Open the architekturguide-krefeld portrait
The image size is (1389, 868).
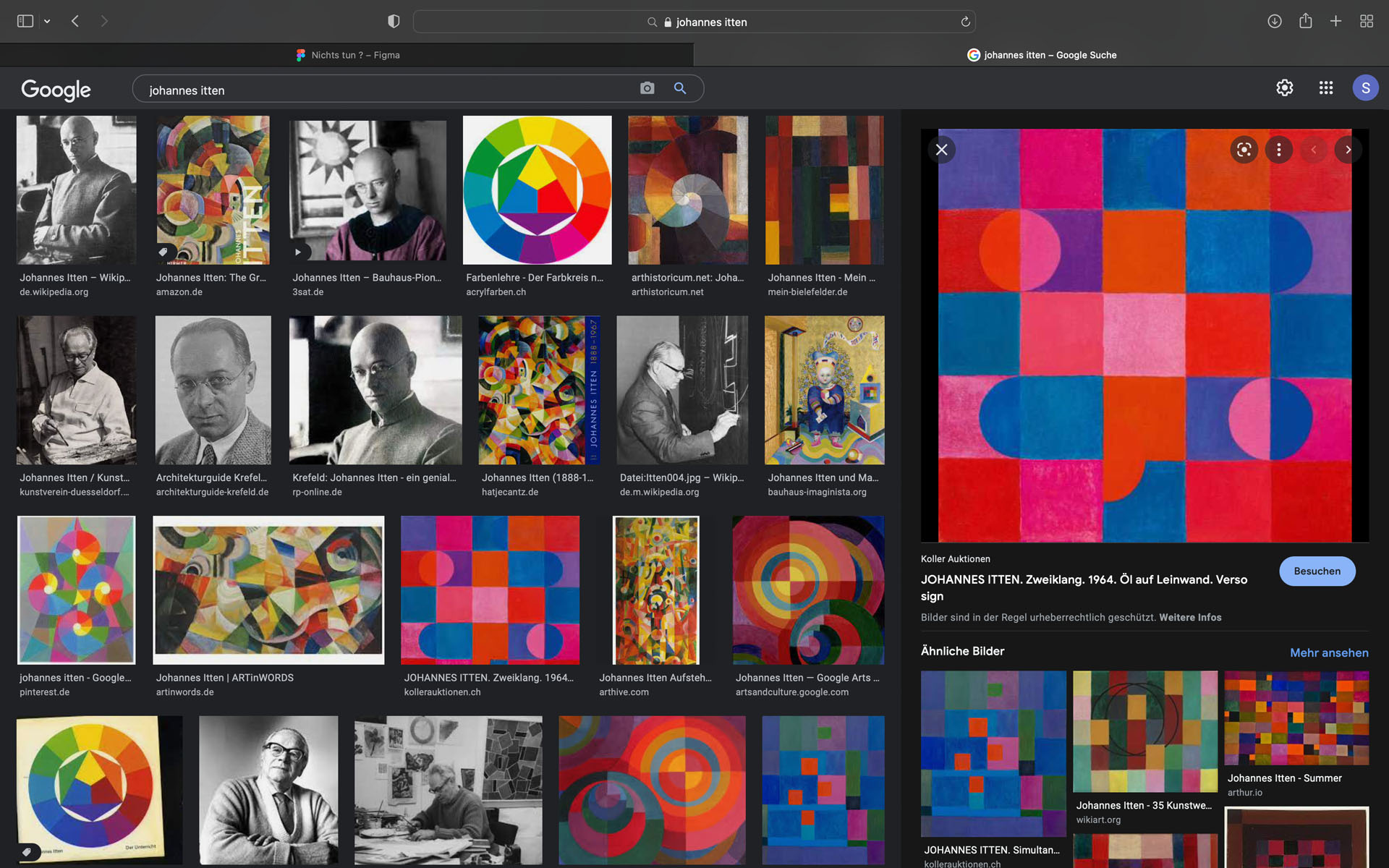(213, 390)
